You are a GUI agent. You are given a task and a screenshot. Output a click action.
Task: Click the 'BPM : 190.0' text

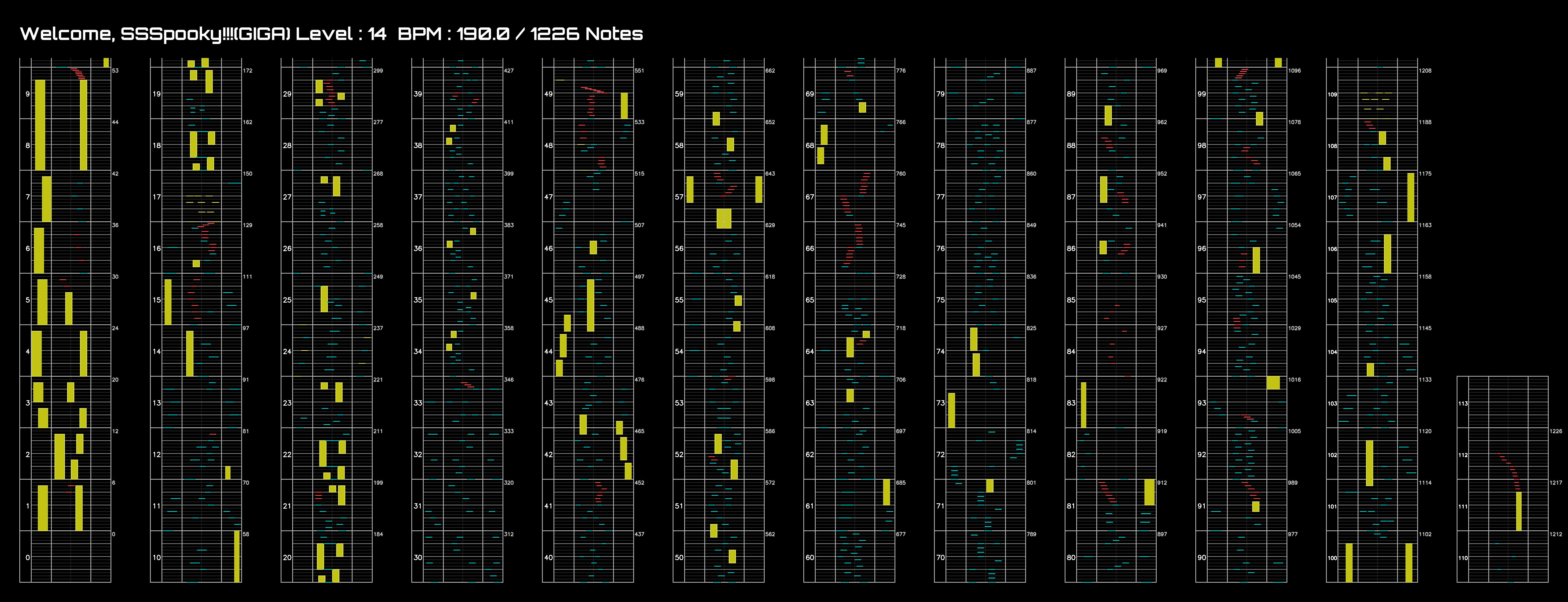tap(453, 34)
